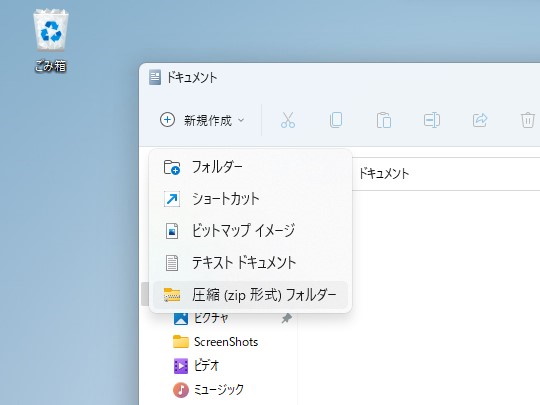540x405 pixels.
Task: Click the Share arrow icon in the toolbar
Action: (480, 120)
